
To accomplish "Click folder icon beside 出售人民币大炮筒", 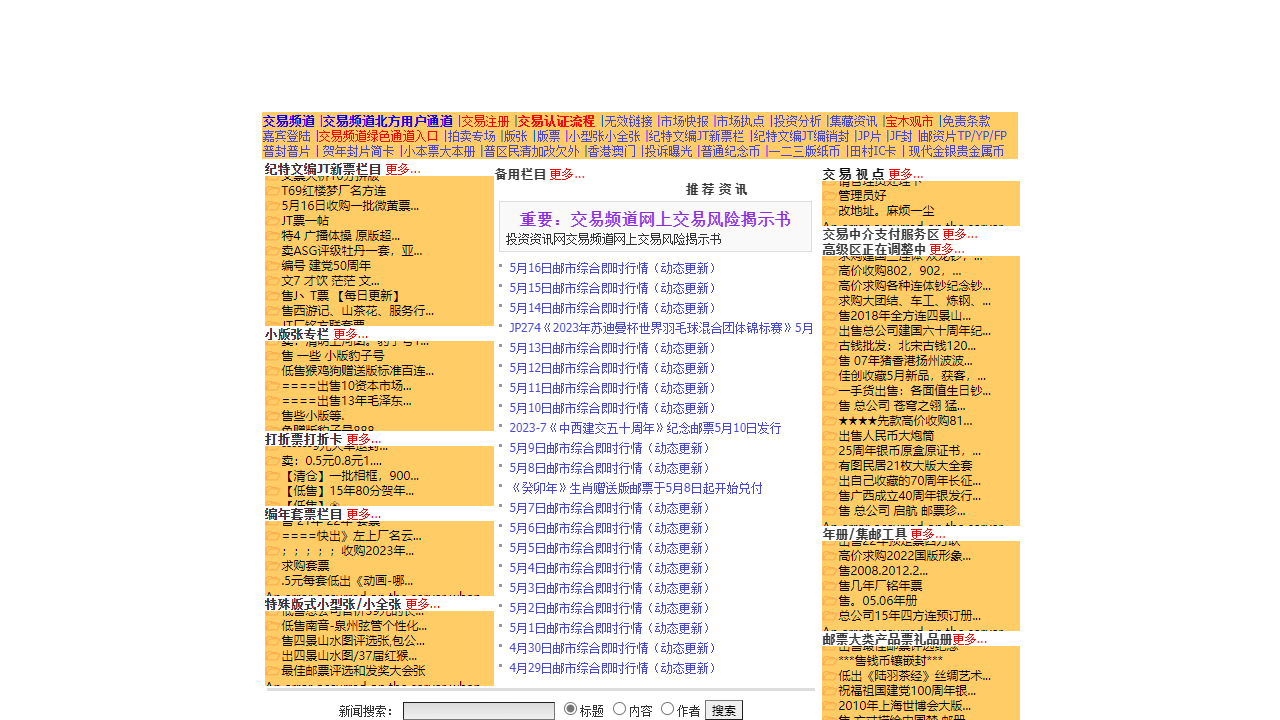I will [x=829, y=435].
